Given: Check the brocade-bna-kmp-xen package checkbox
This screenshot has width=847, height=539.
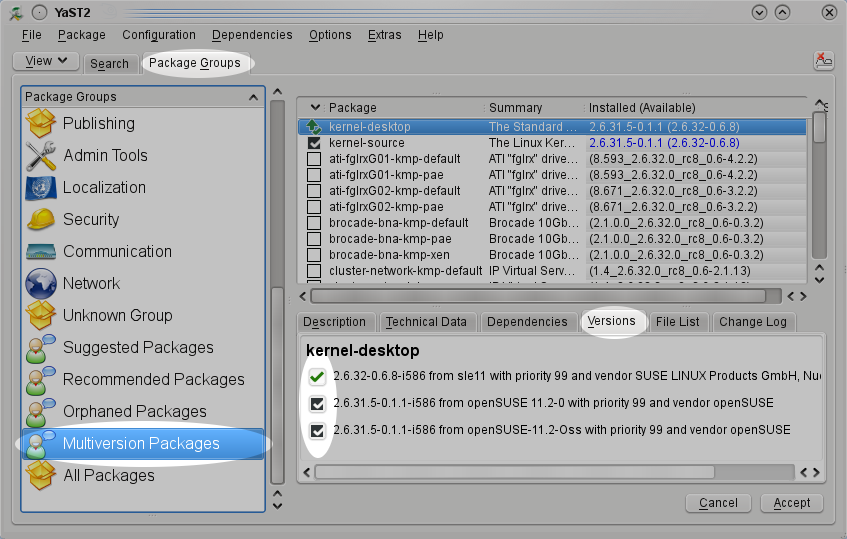Looking at the screenshot, I should (x=314, y=255).
